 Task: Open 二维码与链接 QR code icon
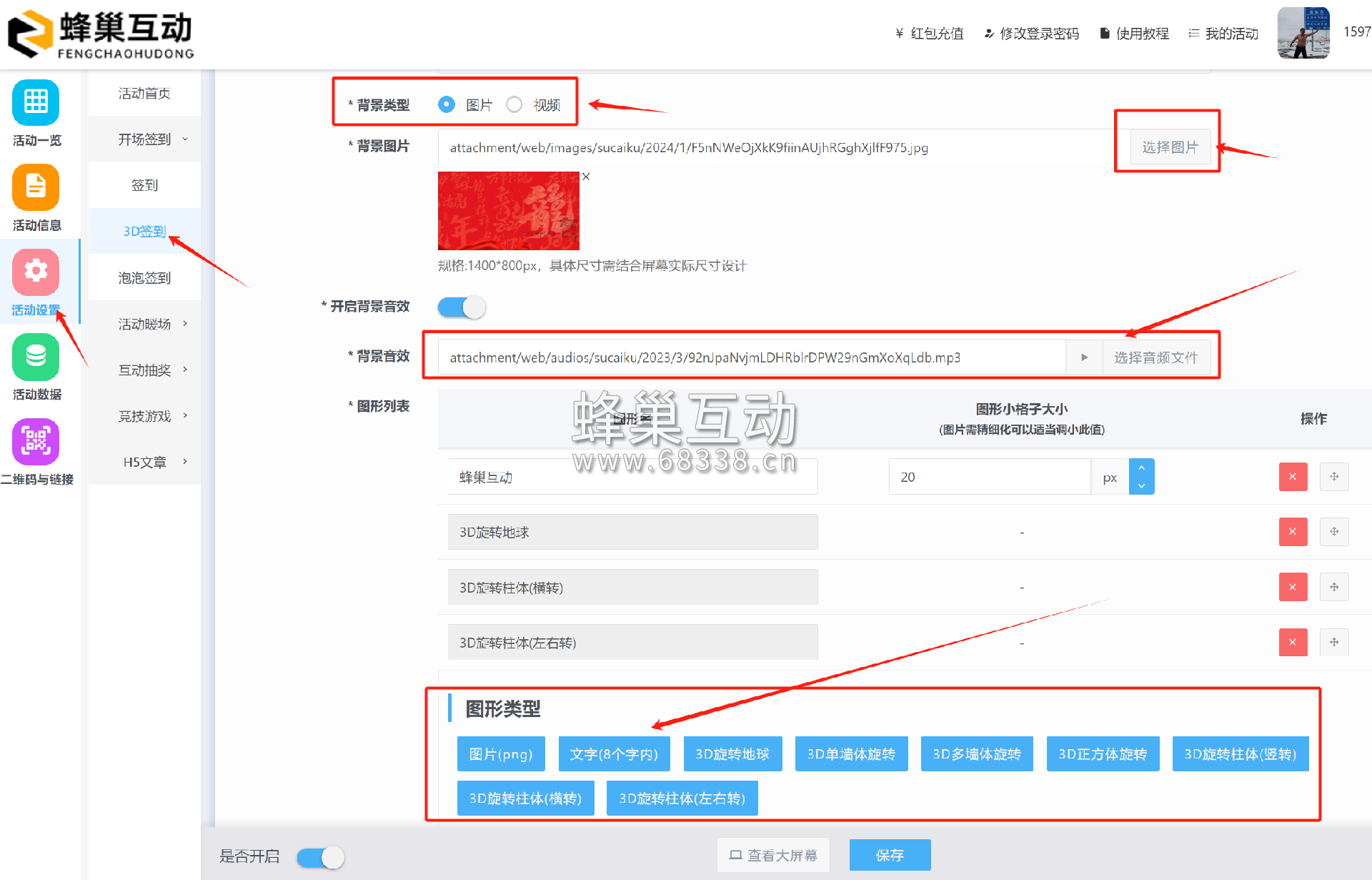pos(36,441)
